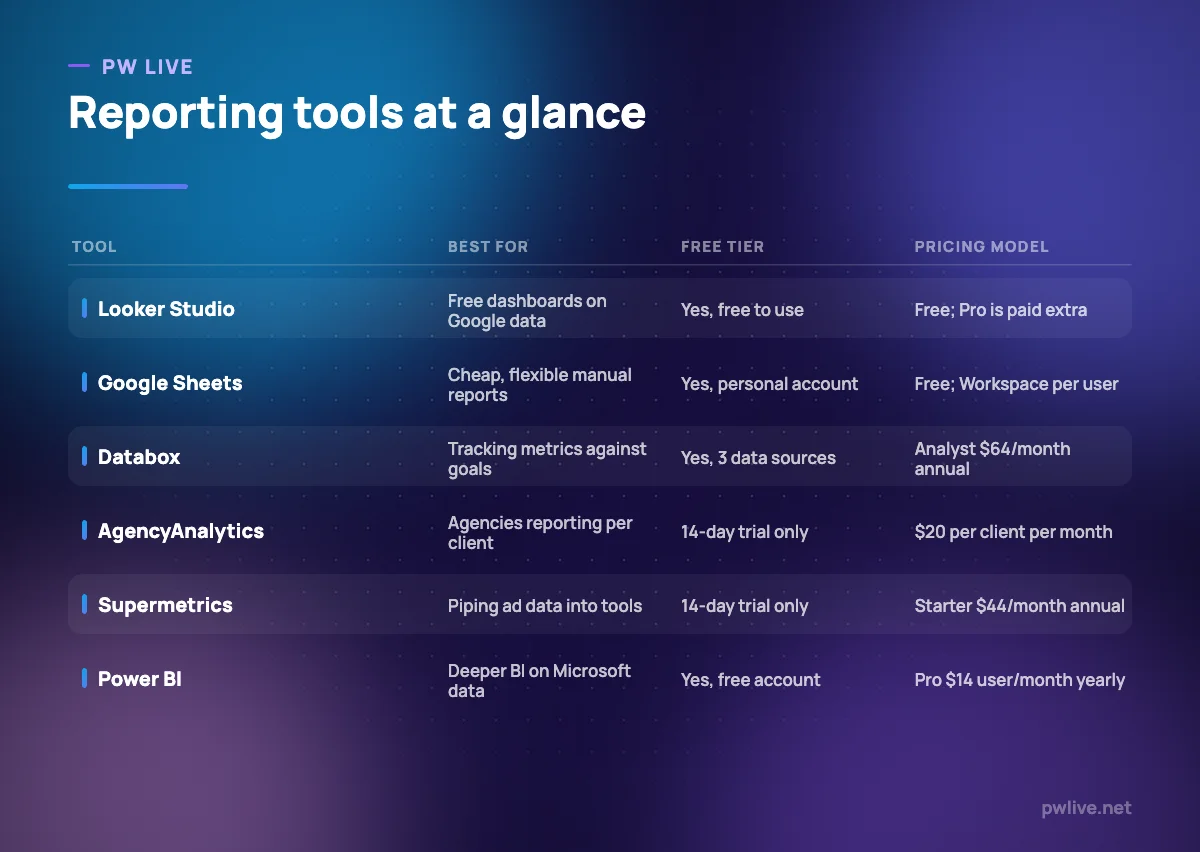Click the 'Yes, free to use' cell

tap(742, 310)
